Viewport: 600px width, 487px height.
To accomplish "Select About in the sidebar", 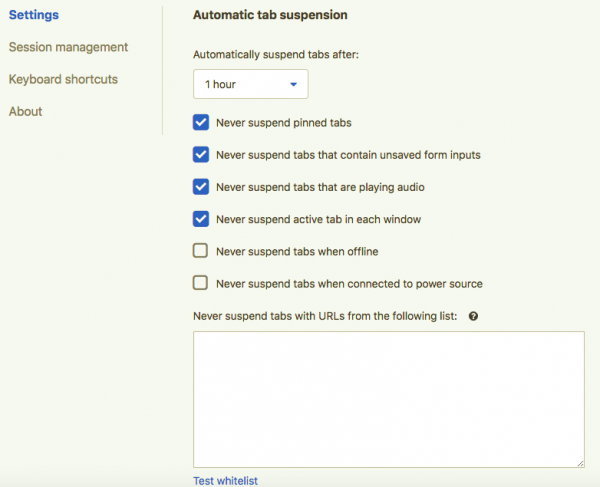I will 25,111.
